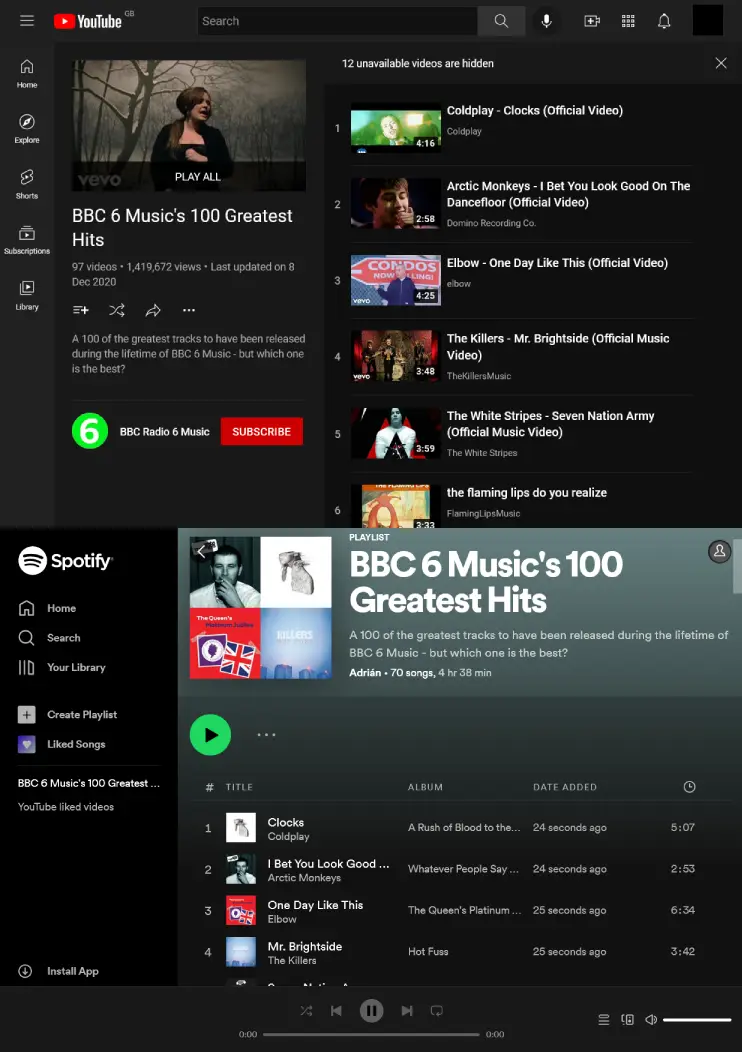Open Spotify playlist more options dots
Viewport: 742px width, 1052px height.
pos(266,735)
